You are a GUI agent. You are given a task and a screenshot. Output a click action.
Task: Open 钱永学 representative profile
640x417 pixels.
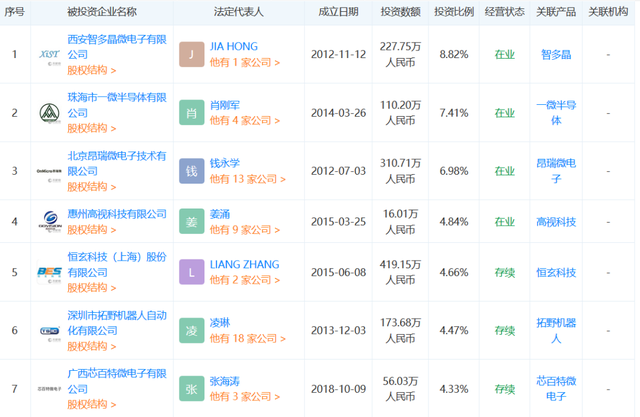coord(224,163)
